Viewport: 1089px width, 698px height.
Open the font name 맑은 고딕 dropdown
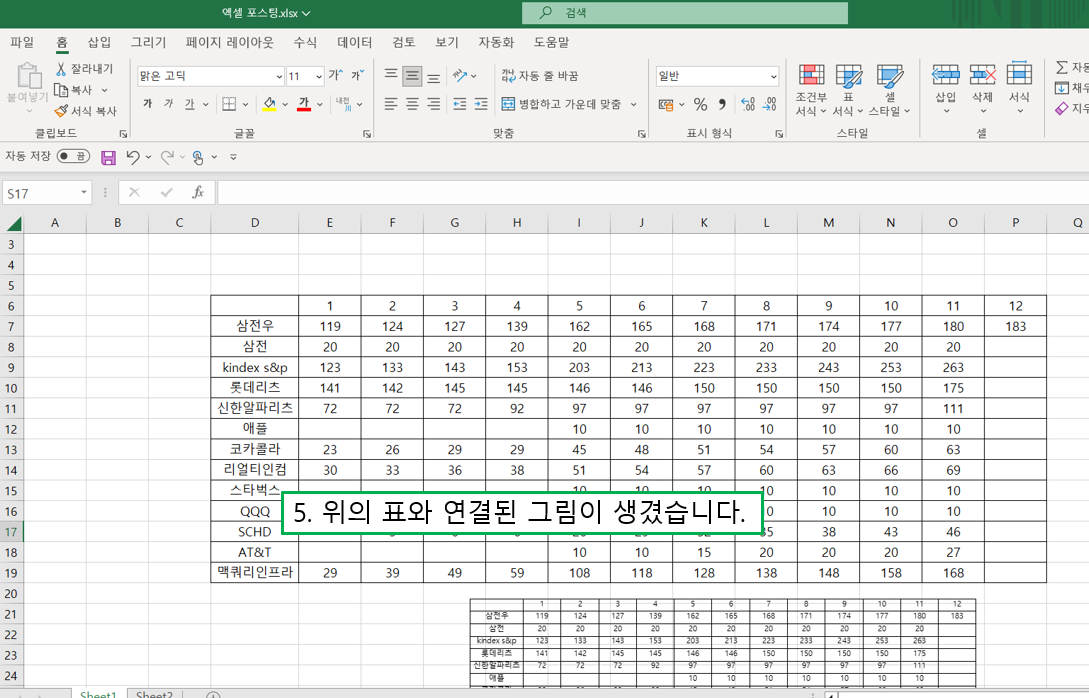(279, 76)
